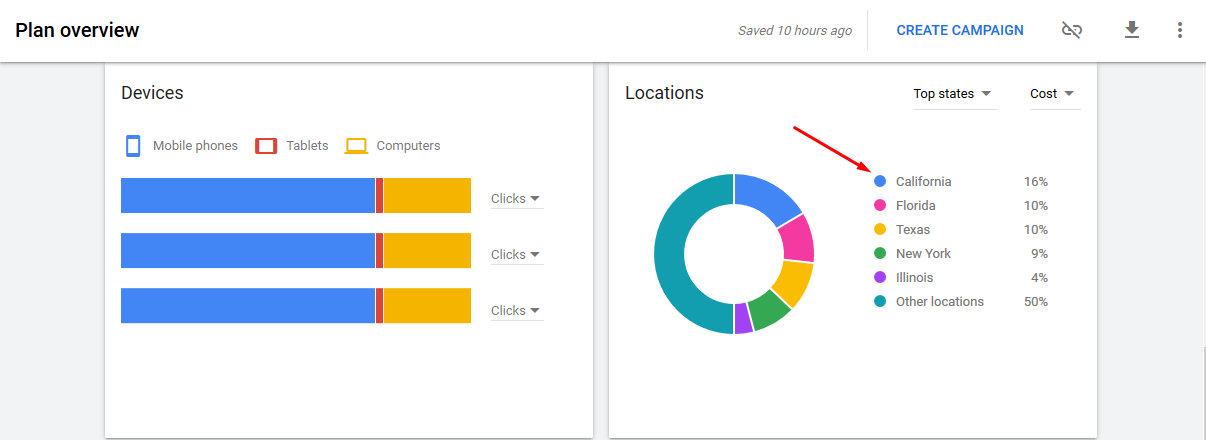Open the first bar's Clicks dropdown
The image size is (1206, 440).
pos(516,199)
